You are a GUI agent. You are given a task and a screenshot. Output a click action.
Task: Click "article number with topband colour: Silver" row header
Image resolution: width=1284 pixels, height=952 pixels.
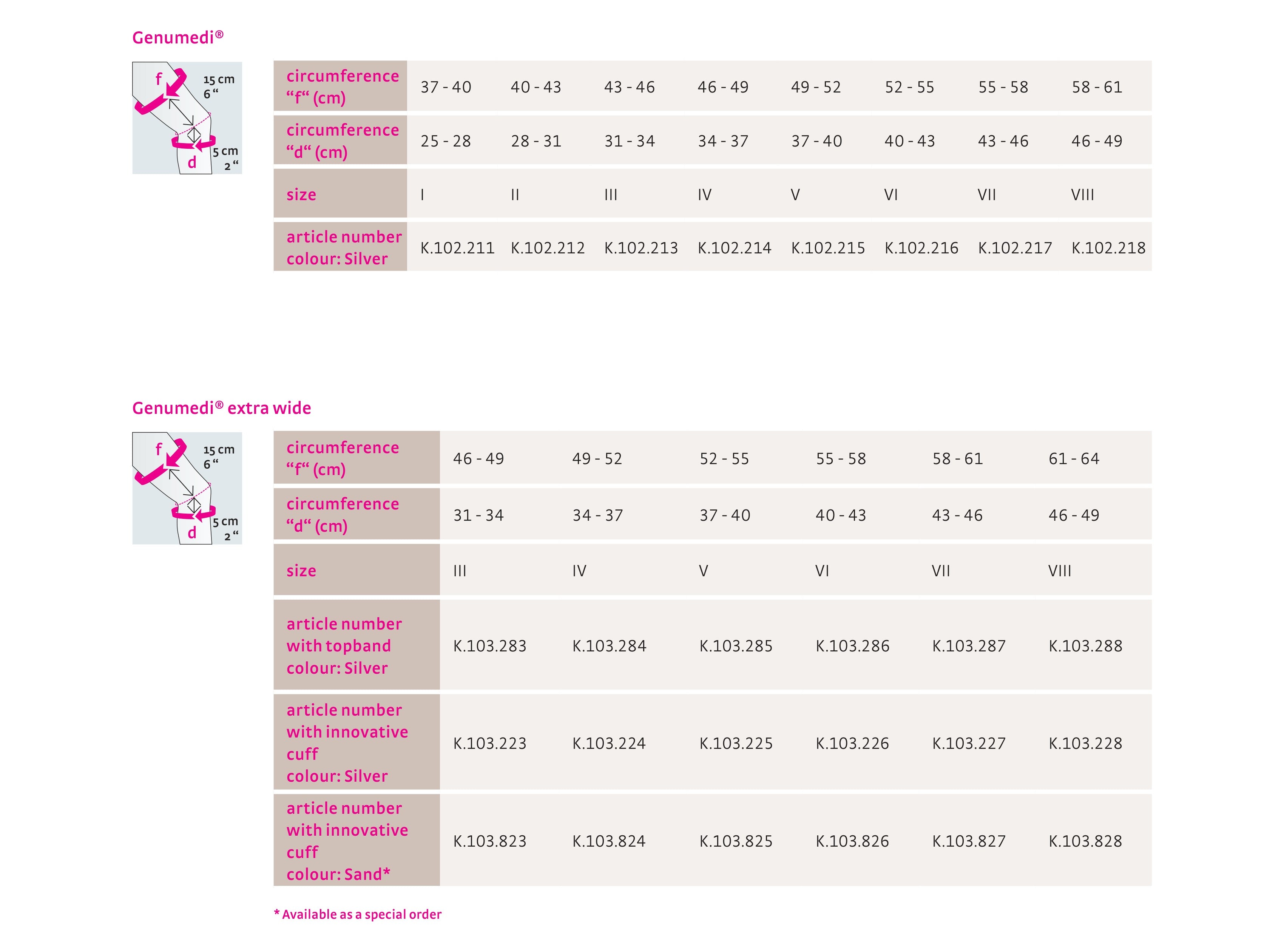coord(357,645)
